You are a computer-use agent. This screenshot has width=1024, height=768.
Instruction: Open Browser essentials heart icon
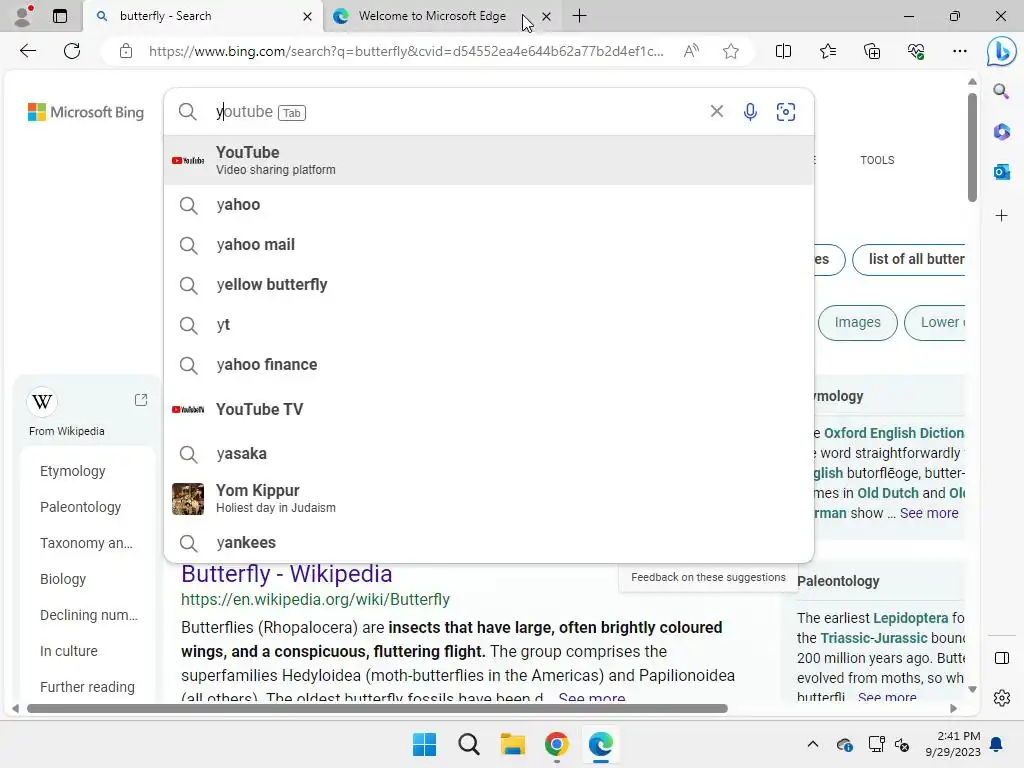click(x=916, y=51)
